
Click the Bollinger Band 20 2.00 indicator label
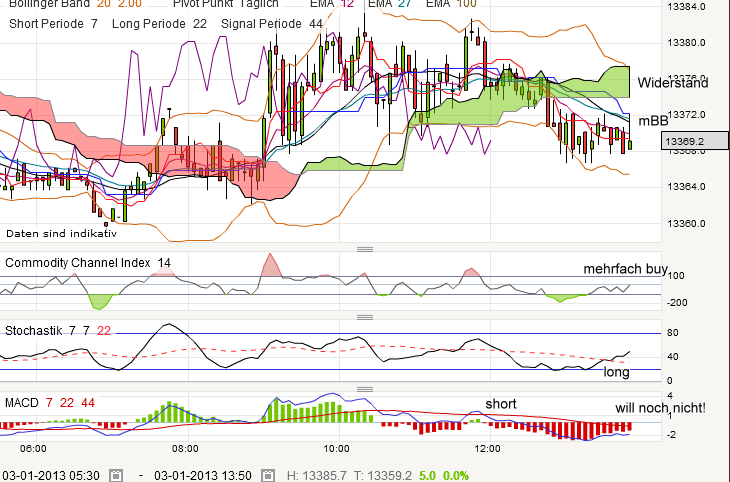click(75, 4)
